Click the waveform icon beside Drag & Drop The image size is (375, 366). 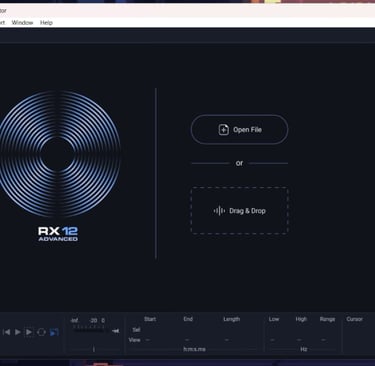coord(219,211)
